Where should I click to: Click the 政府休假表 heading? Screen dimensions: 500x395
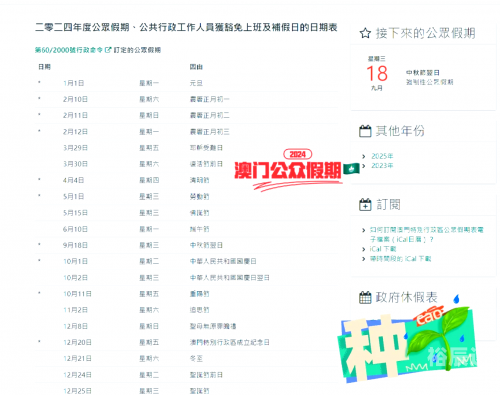tap(406, 297)
